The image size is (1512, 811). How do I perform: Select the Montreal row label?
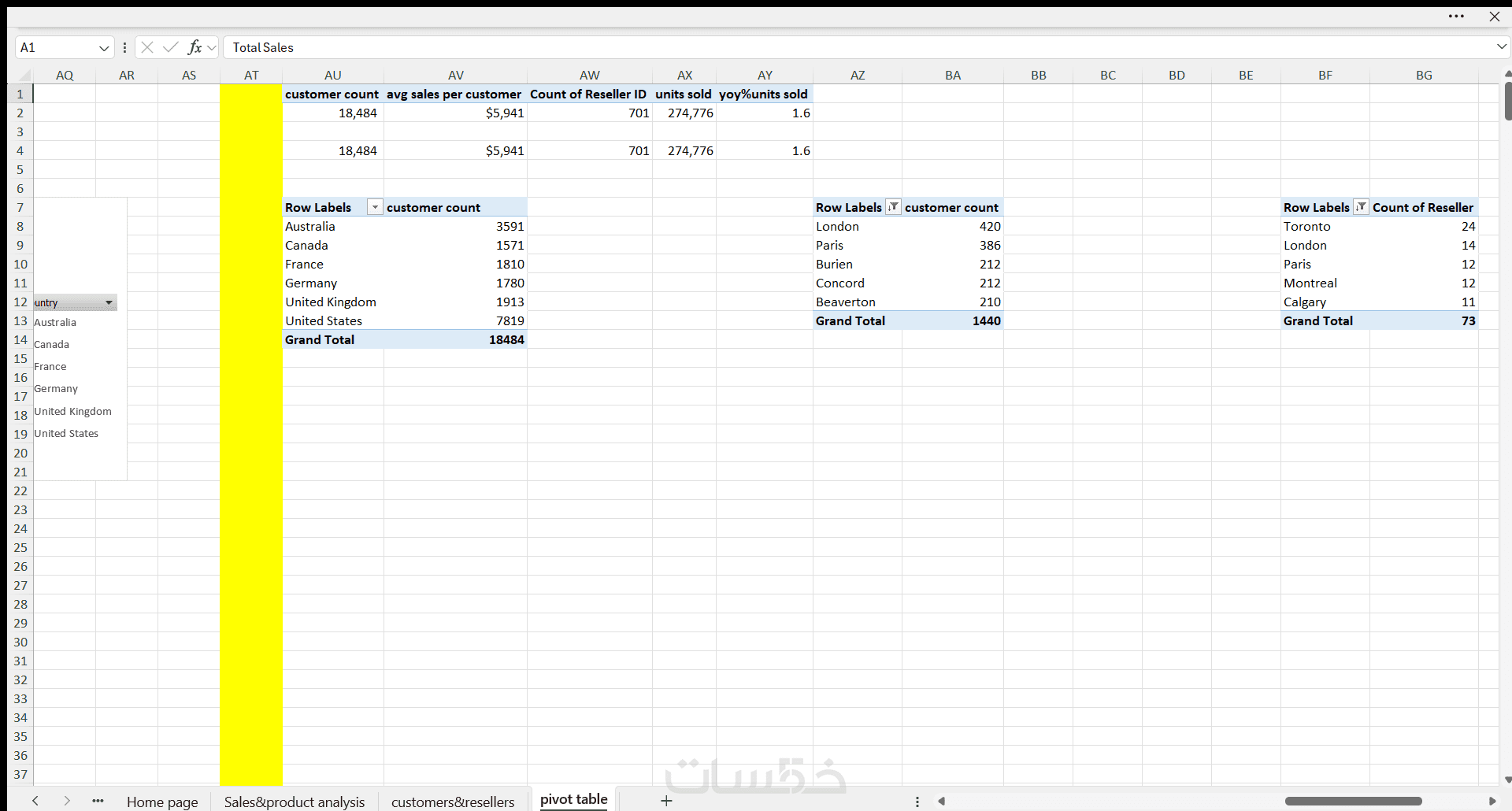1325,283
